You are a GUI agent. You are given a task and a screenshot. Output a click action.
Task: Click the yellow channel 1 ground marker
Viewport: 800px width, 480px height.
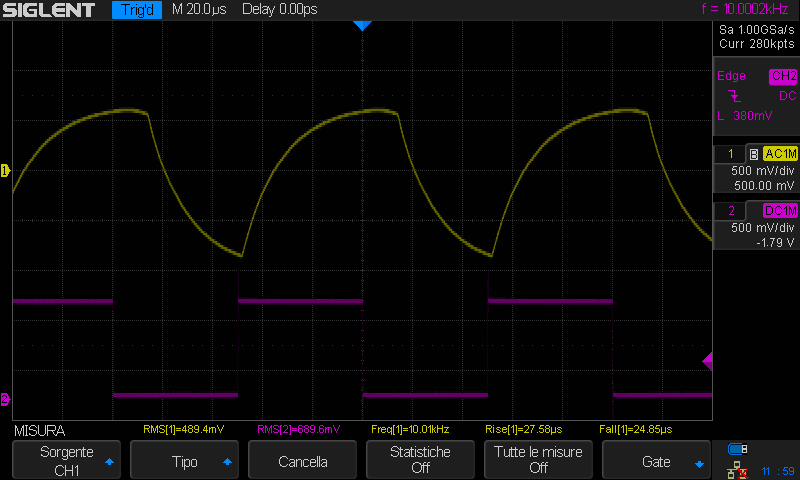5,171
